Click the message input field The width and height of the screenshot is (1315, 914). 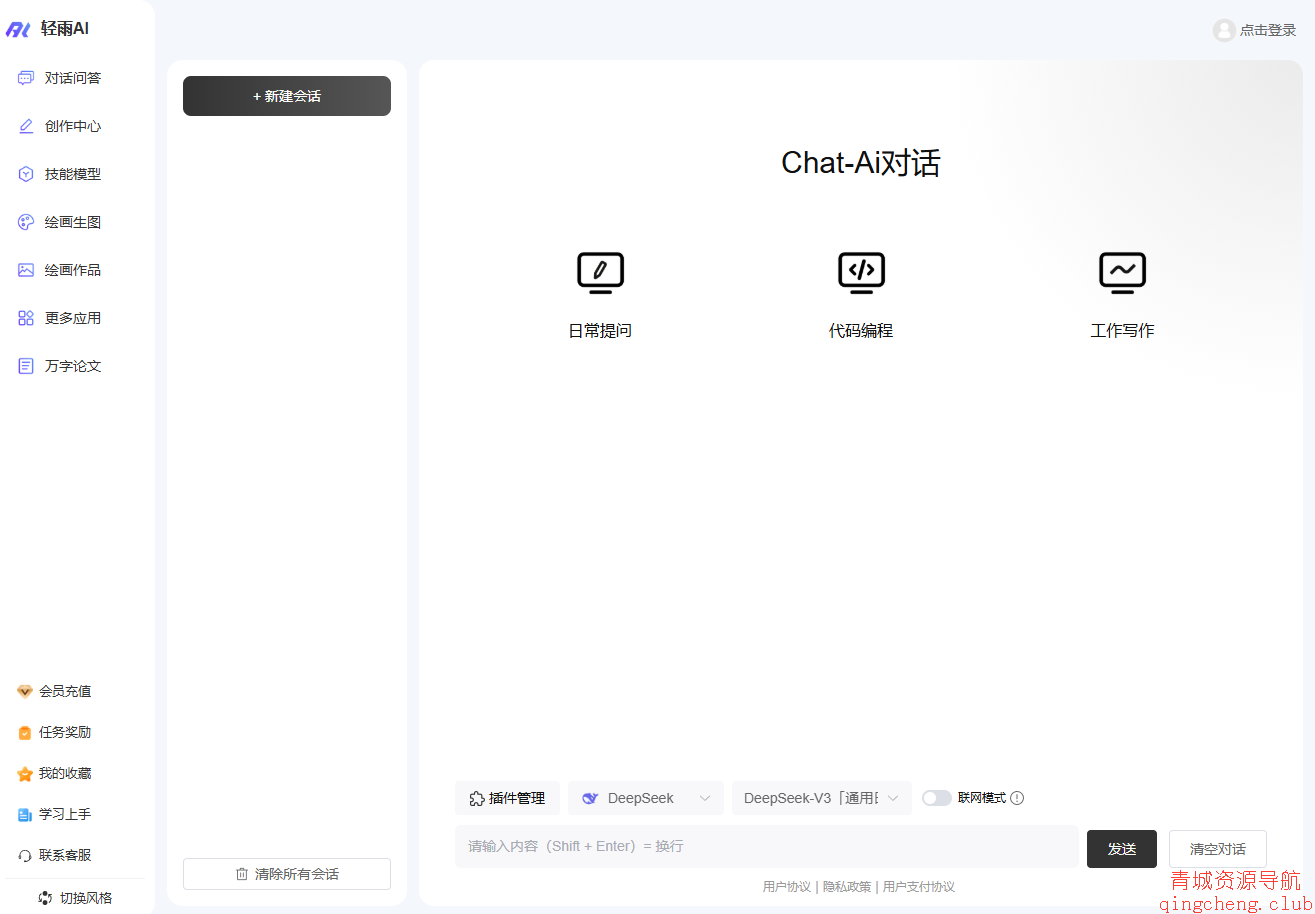[x=766, y=846]
